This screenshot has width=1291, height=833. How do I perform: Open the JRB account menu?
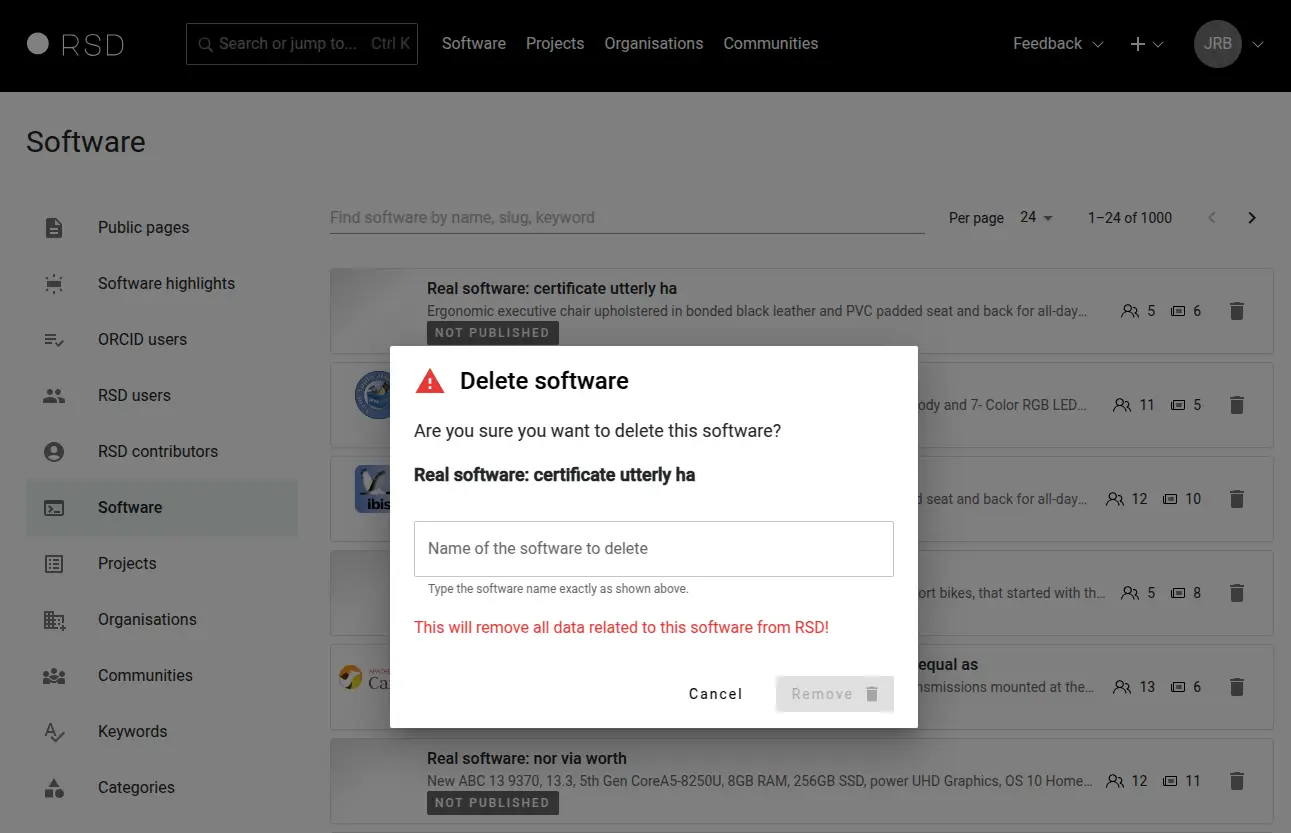[1217, 44]
